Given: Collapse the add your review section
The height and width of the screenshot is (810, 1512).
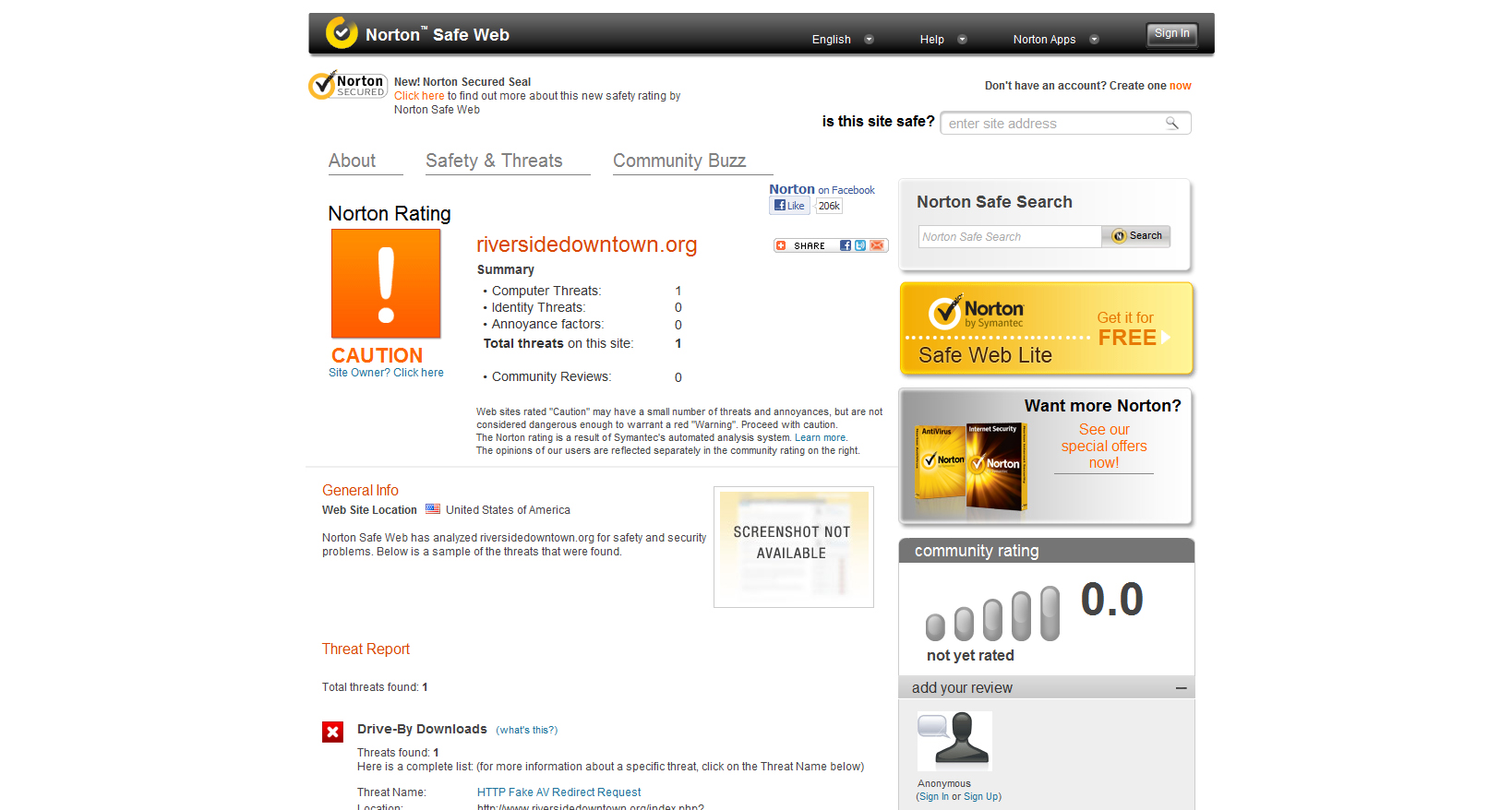Looking at the screenshot, I should point(1181,688).
